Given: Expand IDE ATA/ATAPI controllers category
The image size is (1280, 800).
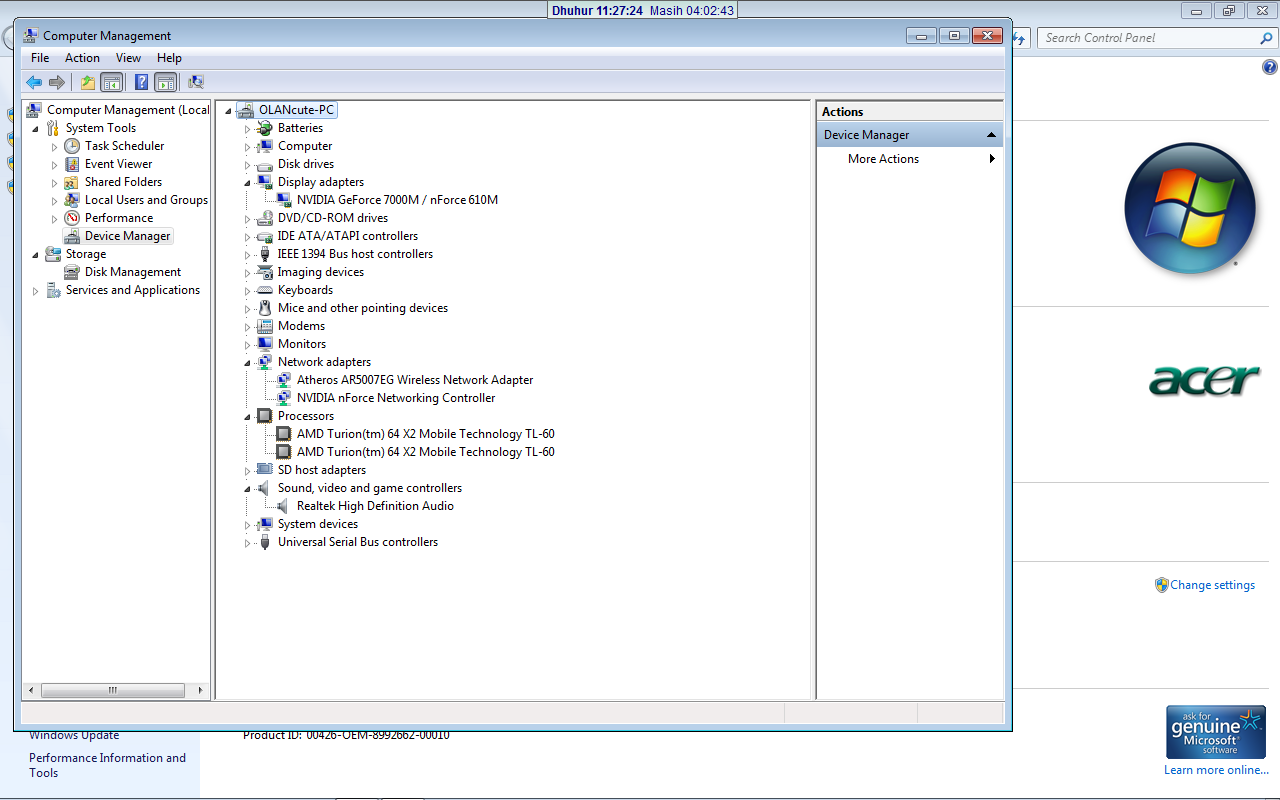Looking at the screenshot, I should tap(248, 237).
